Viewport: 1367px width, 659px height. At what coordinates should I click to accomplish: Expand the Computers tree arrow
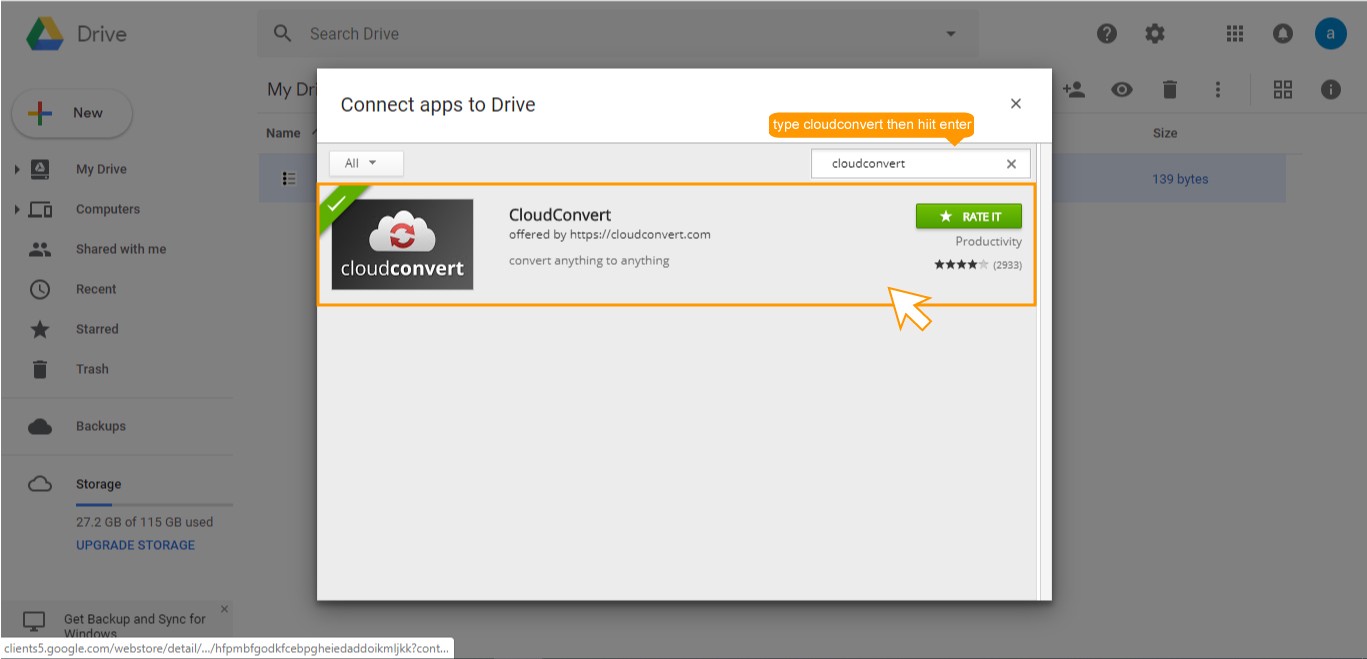tap(17, 209)
